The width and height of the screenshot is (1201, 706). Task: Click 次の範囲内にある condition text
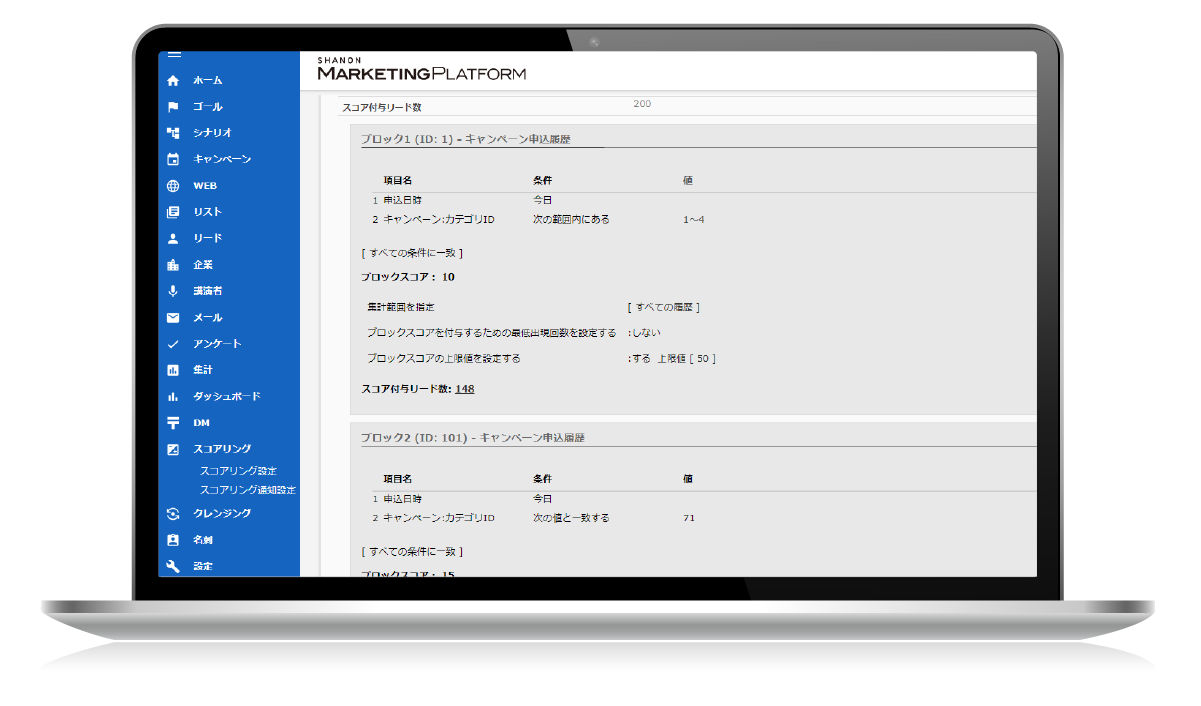click(571, 219)
